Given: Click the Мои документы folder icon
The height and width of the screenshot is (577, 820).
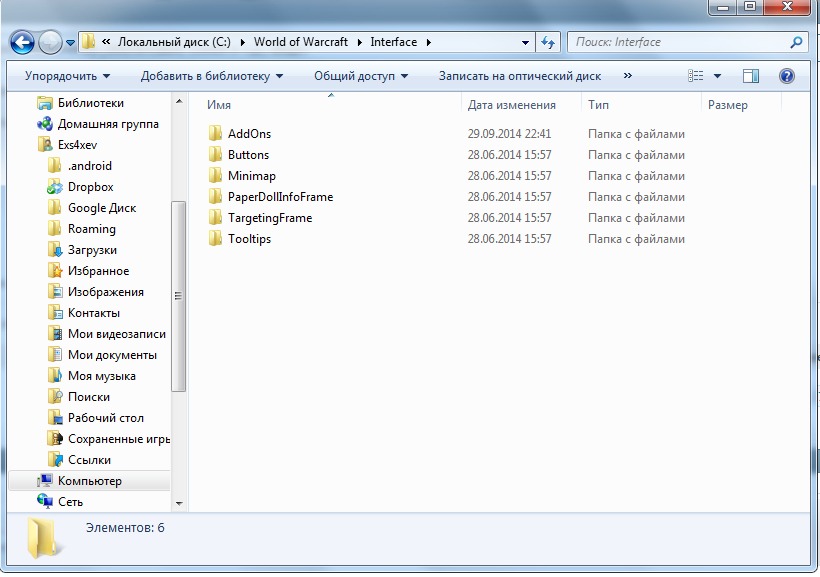Looking at the screenshot, I should click(54, 355).
